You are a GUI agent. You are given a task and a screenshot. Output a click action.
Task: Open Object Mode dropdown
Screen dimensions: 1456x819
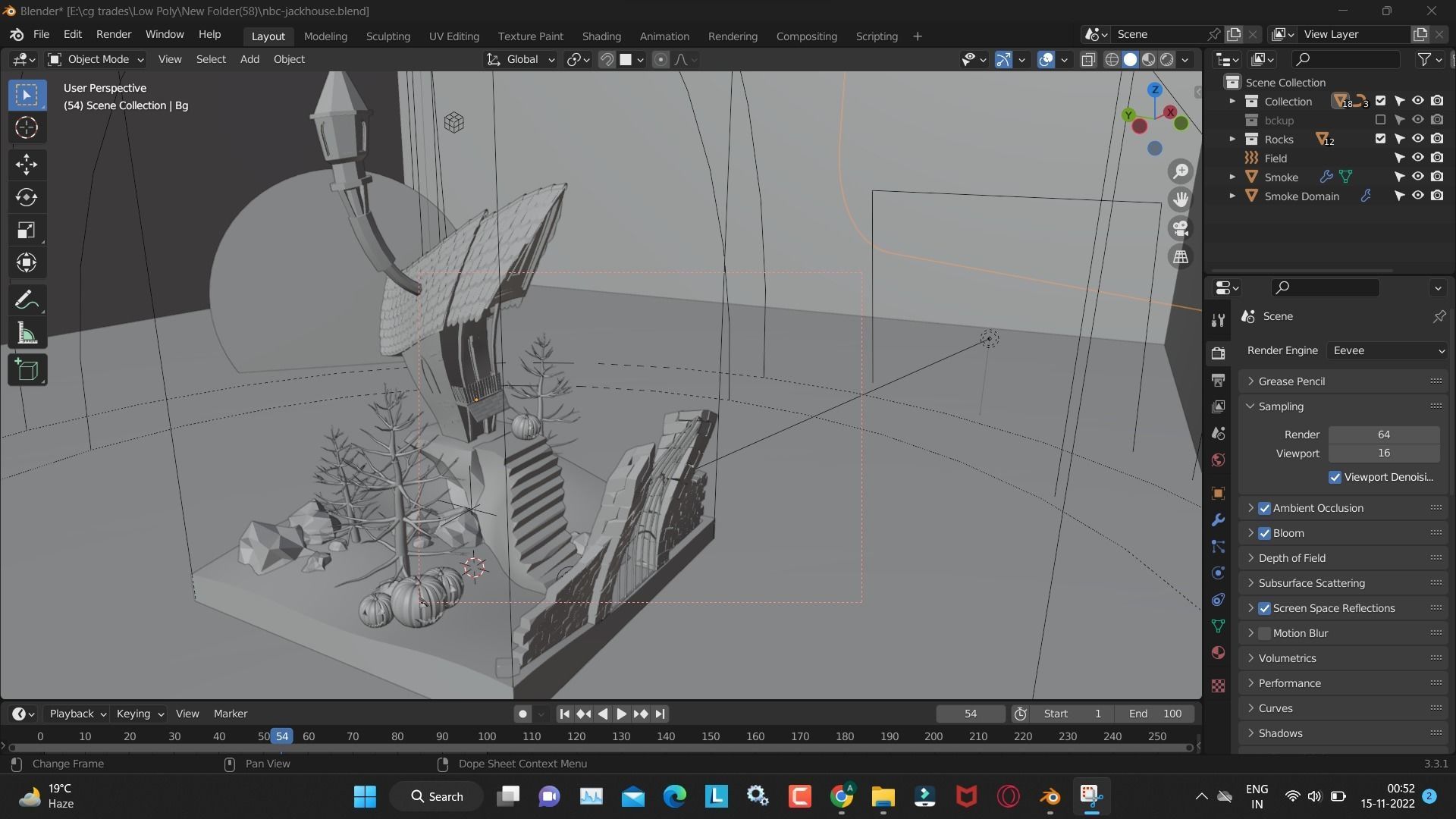pyautogui.click(x=96, y=59)
